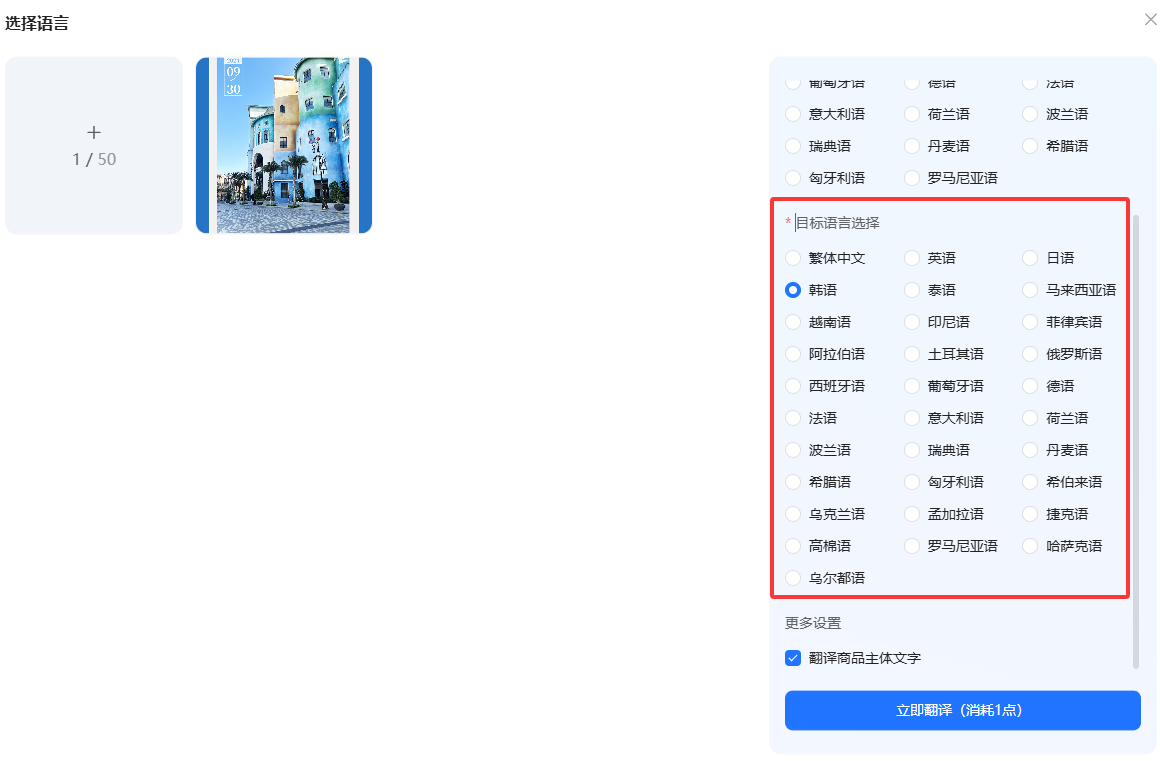Viewport: 1160px width, 761px height.
Task: Select 泰语 radio option
Action: (912, 290)
